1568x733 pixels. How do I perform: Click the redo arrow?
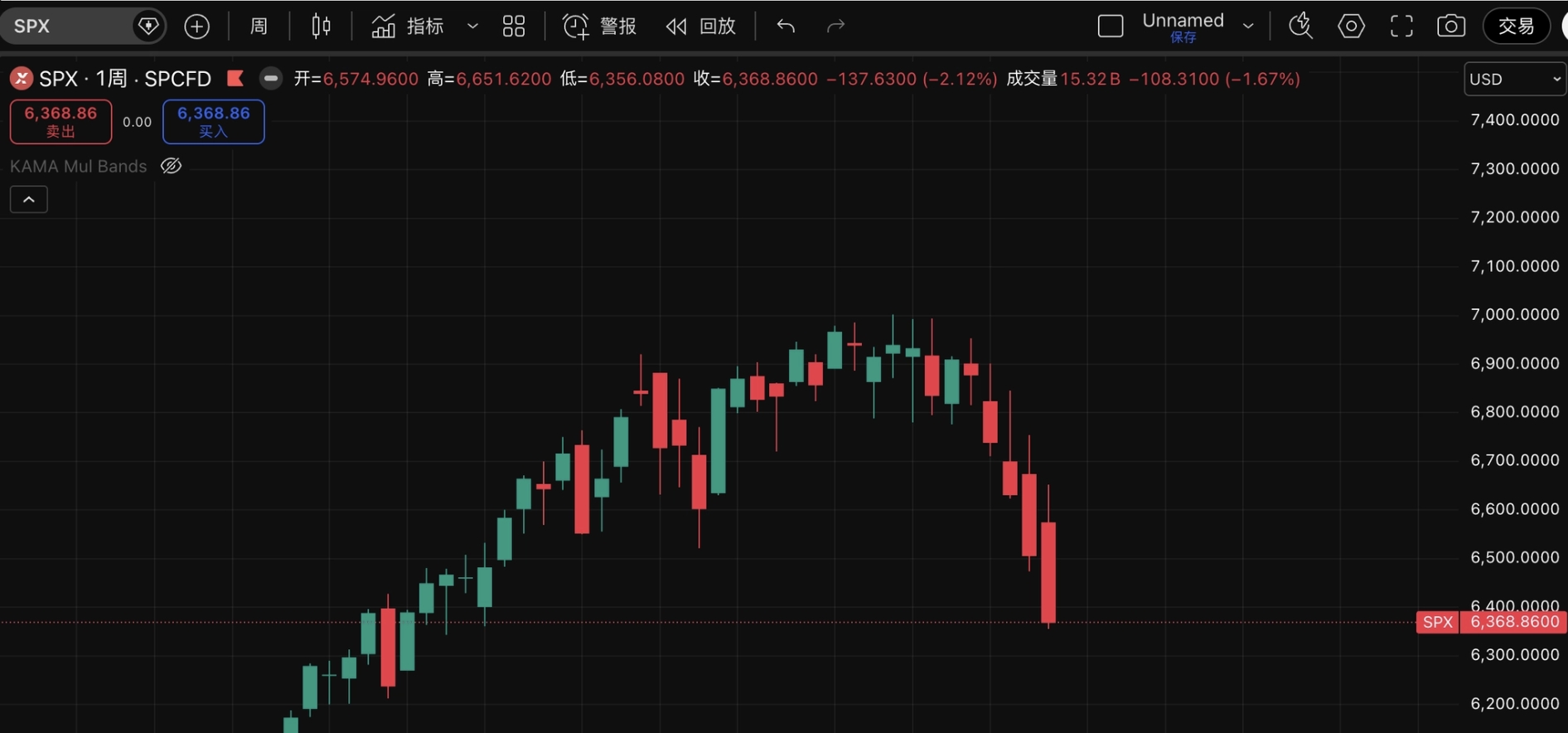point(835,27)
